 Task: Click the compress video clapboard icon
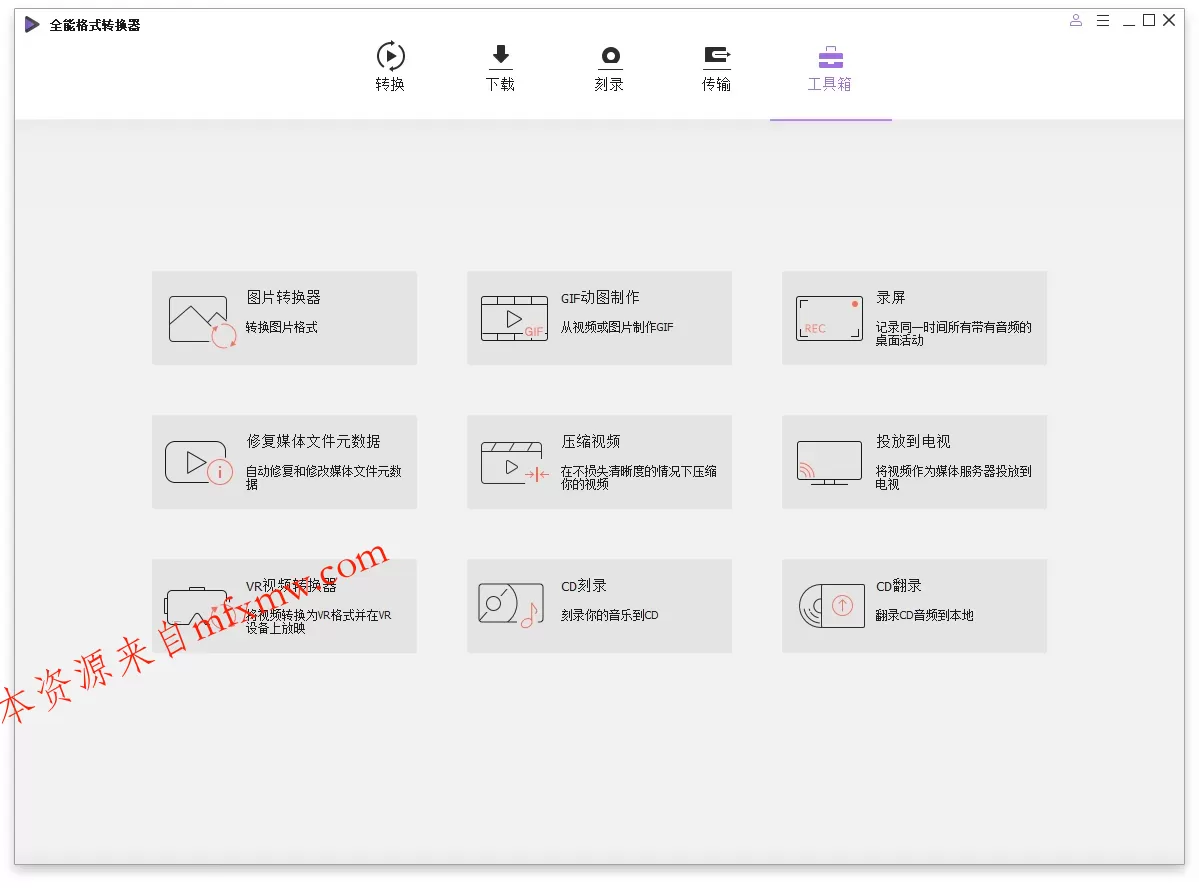click(x=515, y=463)
